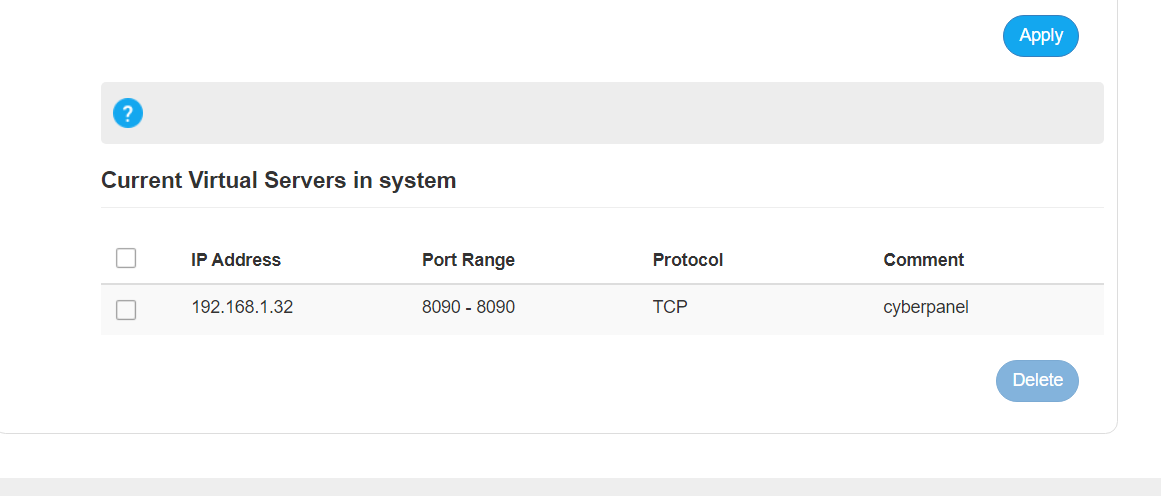The height and width of the screenshot is (496, 1168).
Task: Click the Current Virtual Servers in system heading
Action: 278,180
